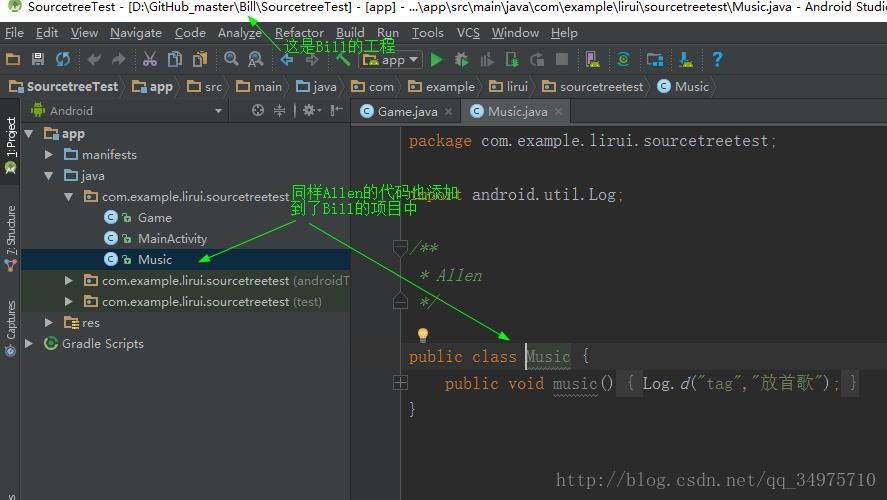Save all with the floppy disk icon
Viewport: 887px width, 500px height.
[x=38, y=59]
